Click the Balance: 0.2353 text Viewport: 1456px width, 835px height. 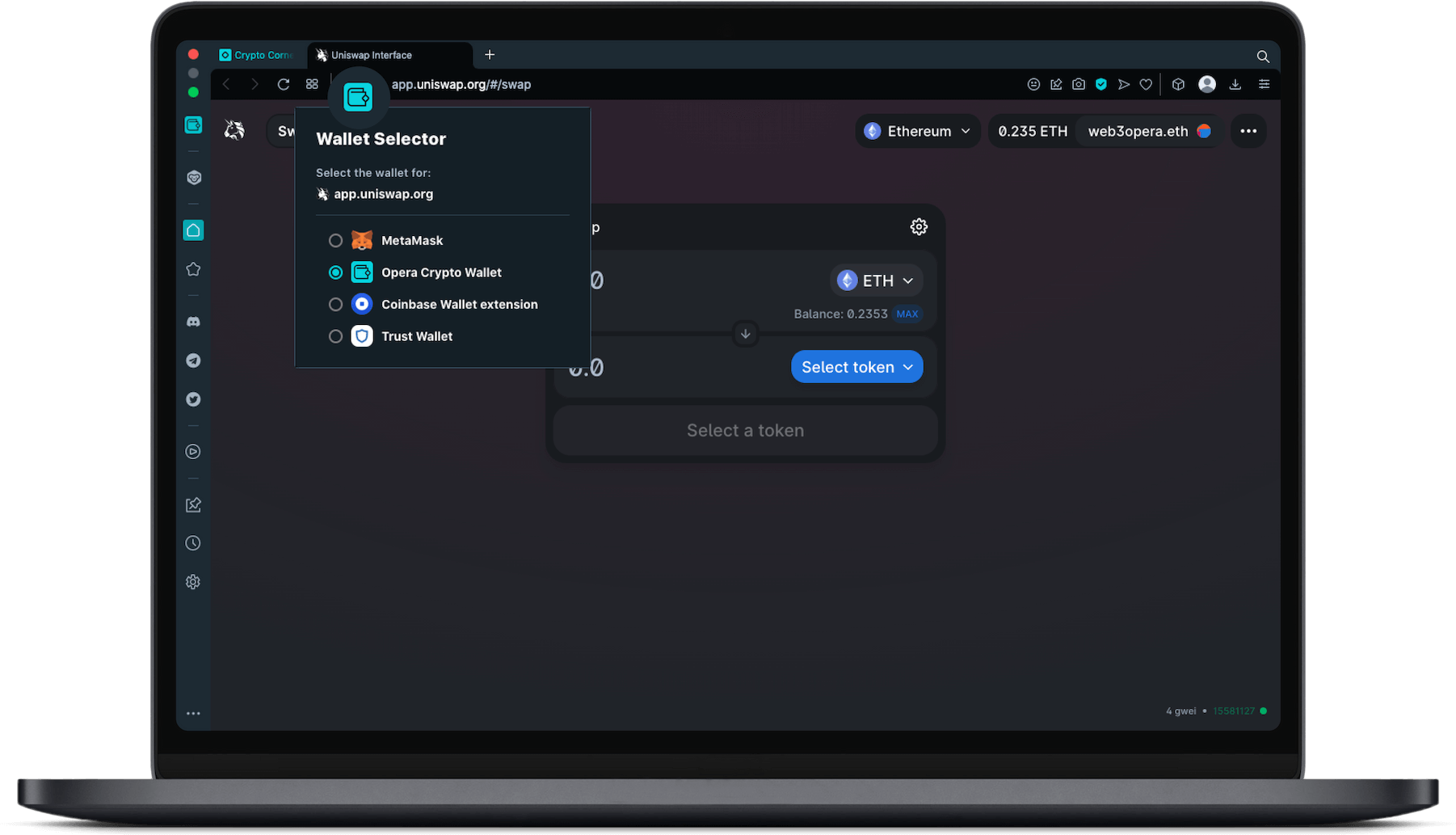pyautogui.click(x=840, y=314)
